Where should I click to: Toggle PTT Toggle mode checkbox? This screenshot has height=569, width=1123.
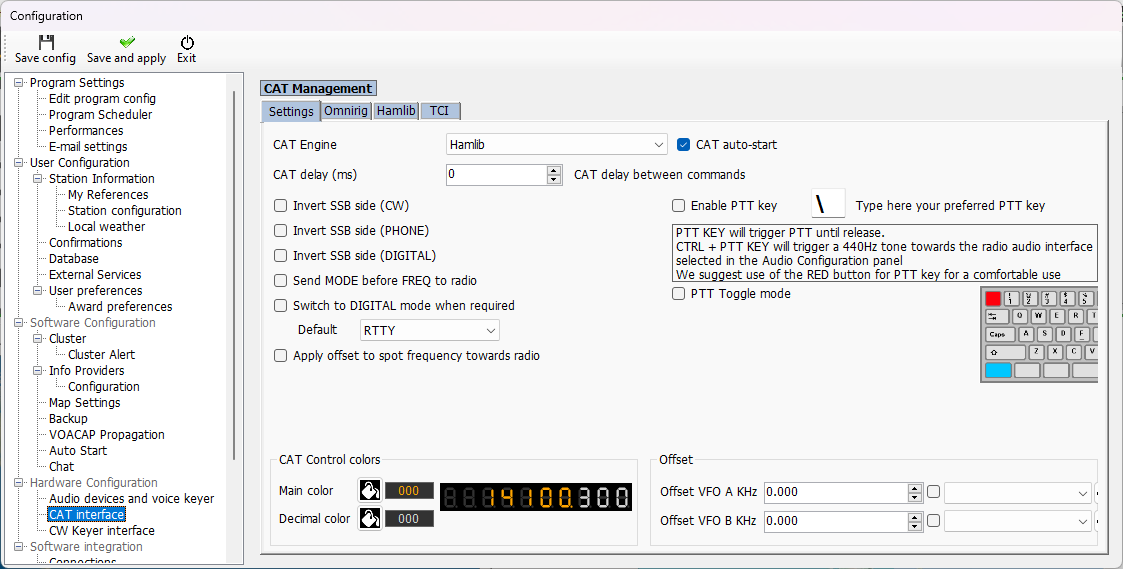[678, 294]
